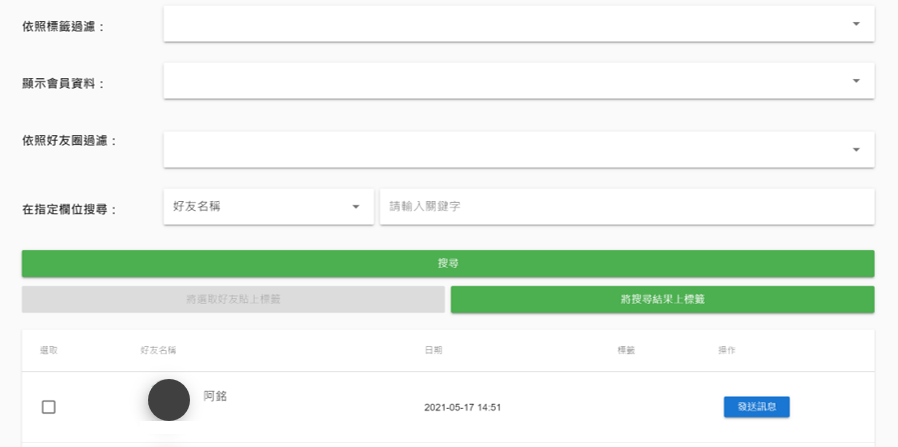Image resolution: width=898 pixels, height=447 pixels.
Task: Click the 將搜尋結果上標籤 button
Action: click(x=662, y=299)
